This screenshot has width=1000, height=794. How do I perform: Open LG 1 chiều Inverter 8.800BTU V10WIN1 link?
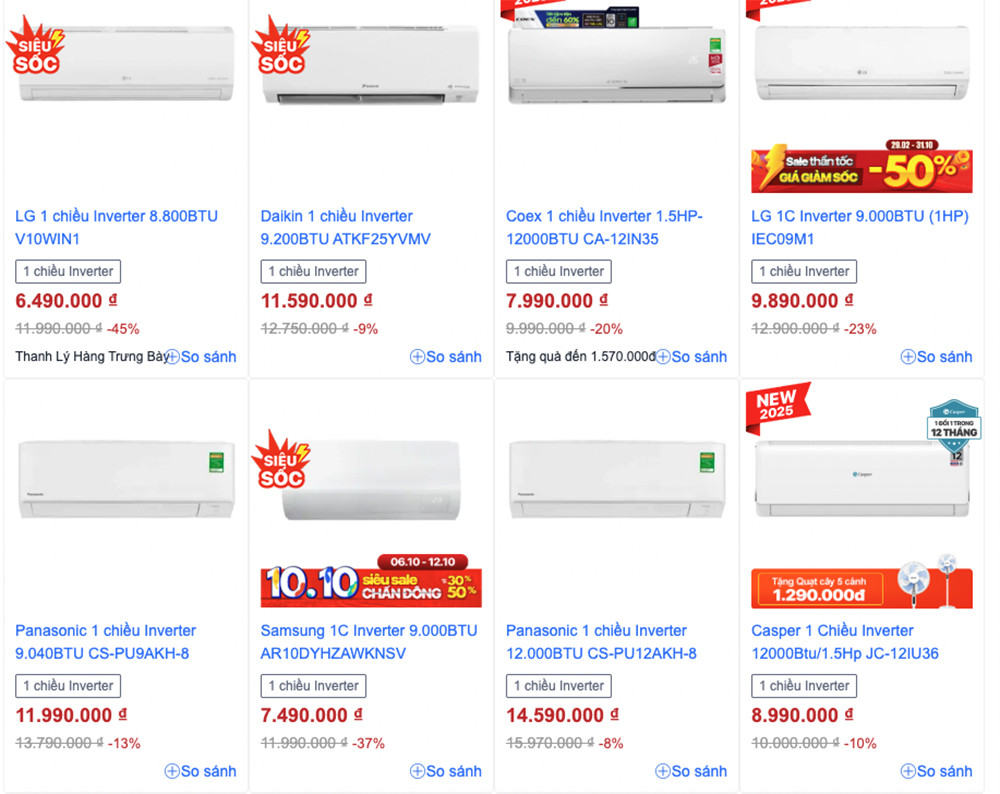117,228
